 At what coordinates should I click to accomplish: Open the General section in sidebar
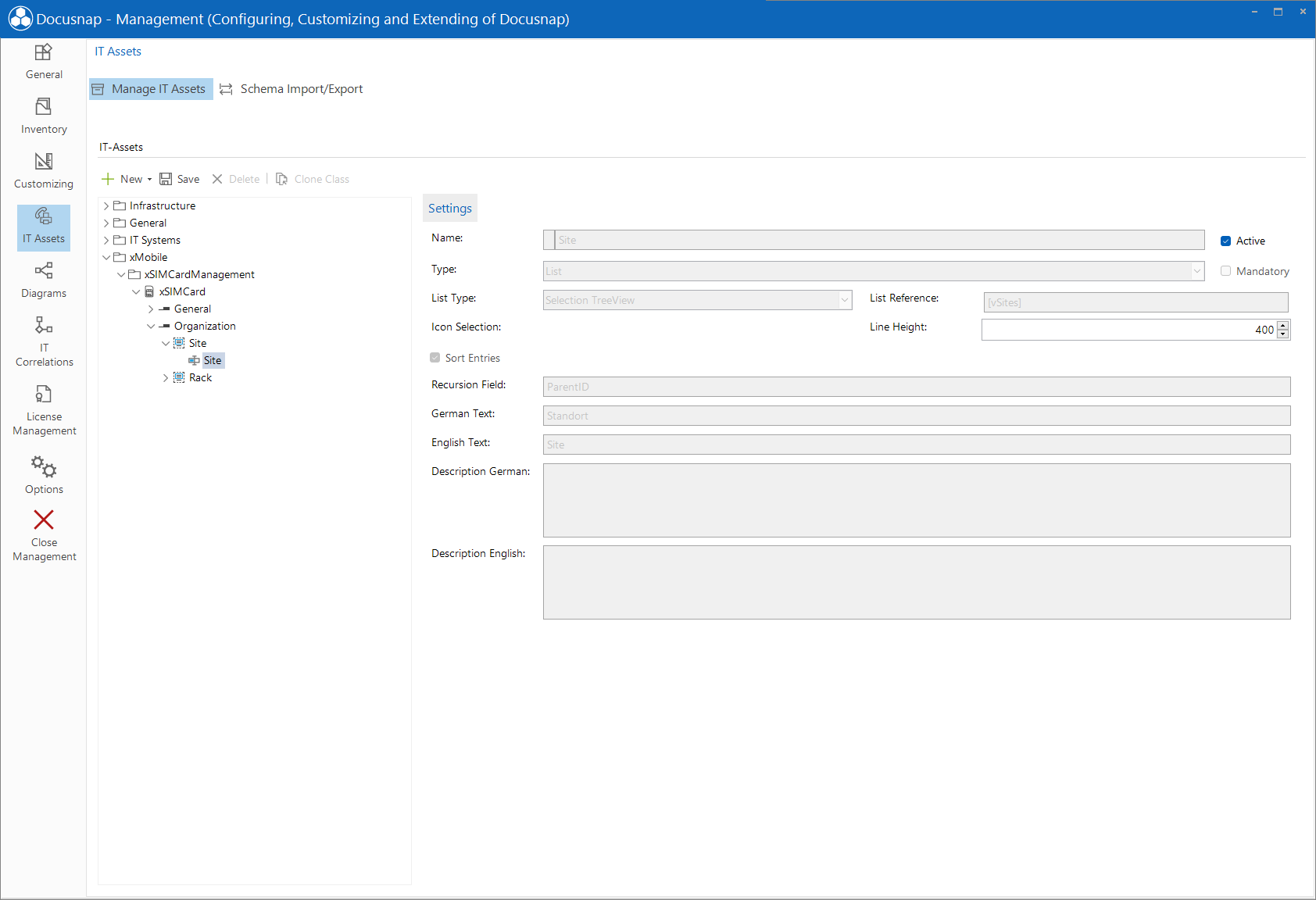pos(44,62)
